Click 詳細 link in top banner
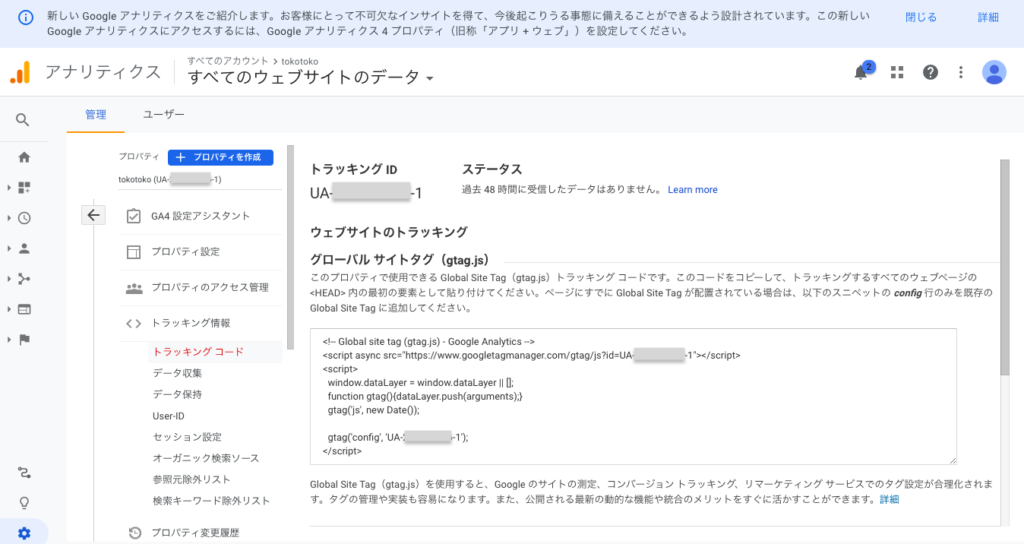This screenshot has height=544, width=1024. (987, 18)
